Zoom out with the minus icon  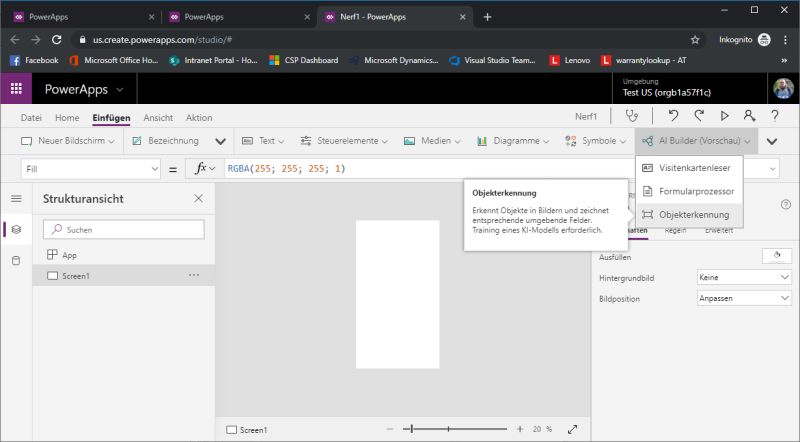[390, 429]
